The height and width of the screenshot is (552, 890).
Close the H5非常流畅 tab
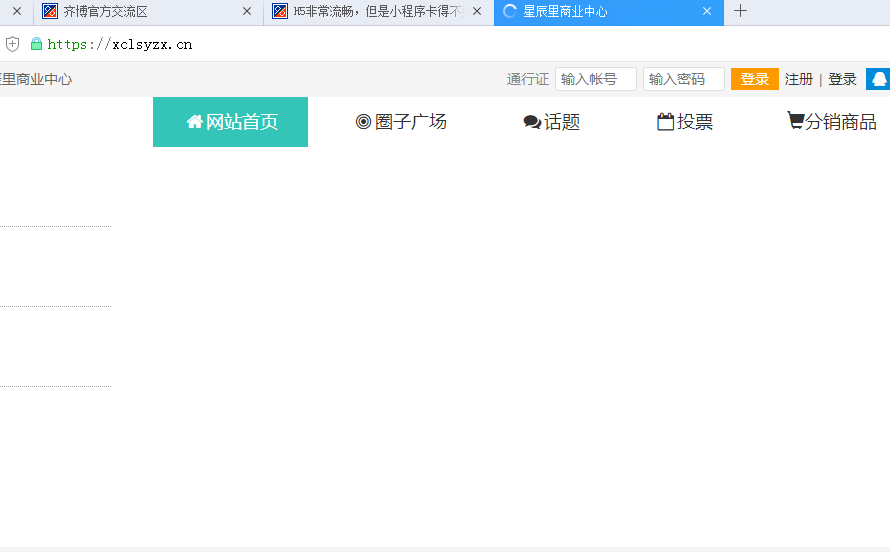pos(477,12)
